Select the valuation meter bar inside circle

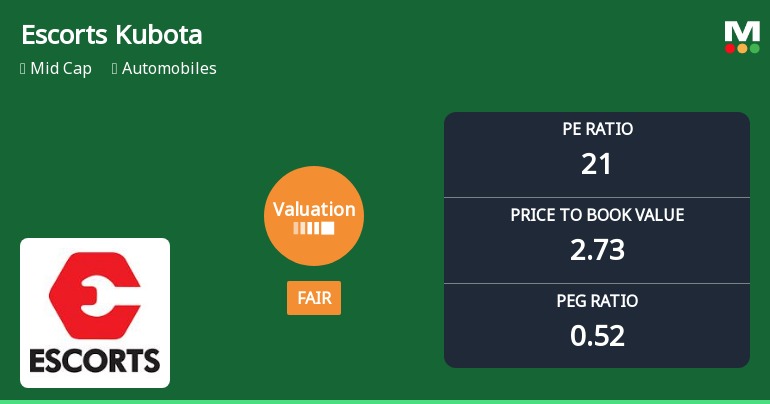click(x=314, y=228)
